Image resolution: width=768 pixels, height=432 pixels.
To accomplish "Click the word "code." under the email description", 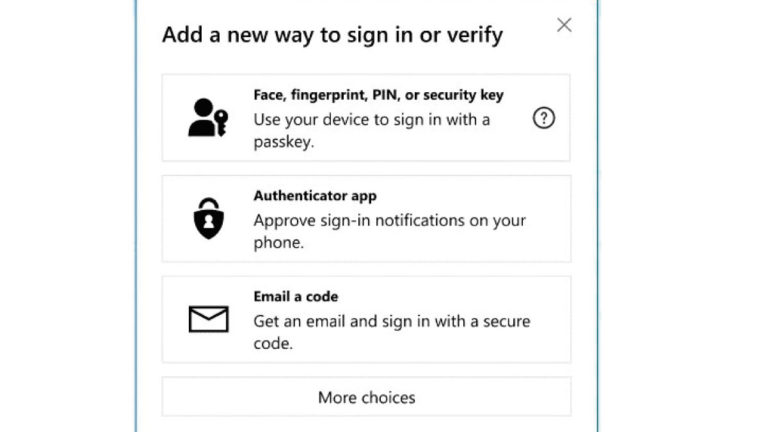I will 274,344.
